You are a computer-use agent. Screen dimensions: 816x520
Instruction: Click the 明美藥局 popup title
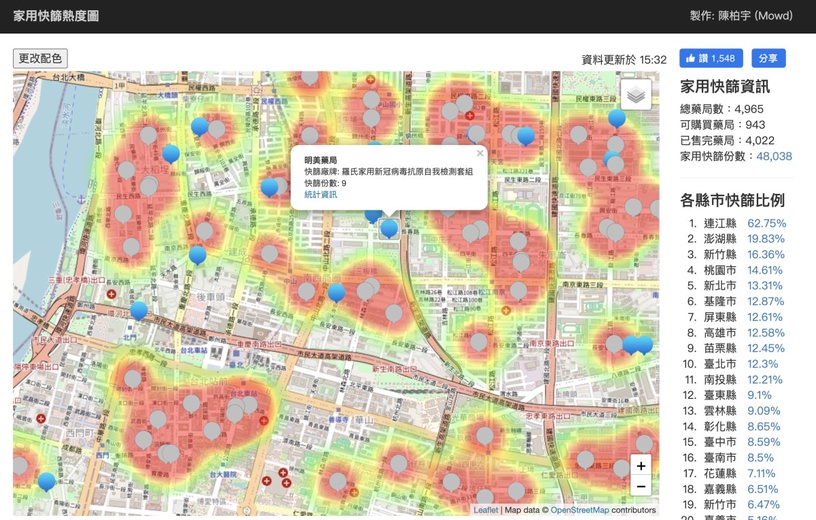coord(321,160)
